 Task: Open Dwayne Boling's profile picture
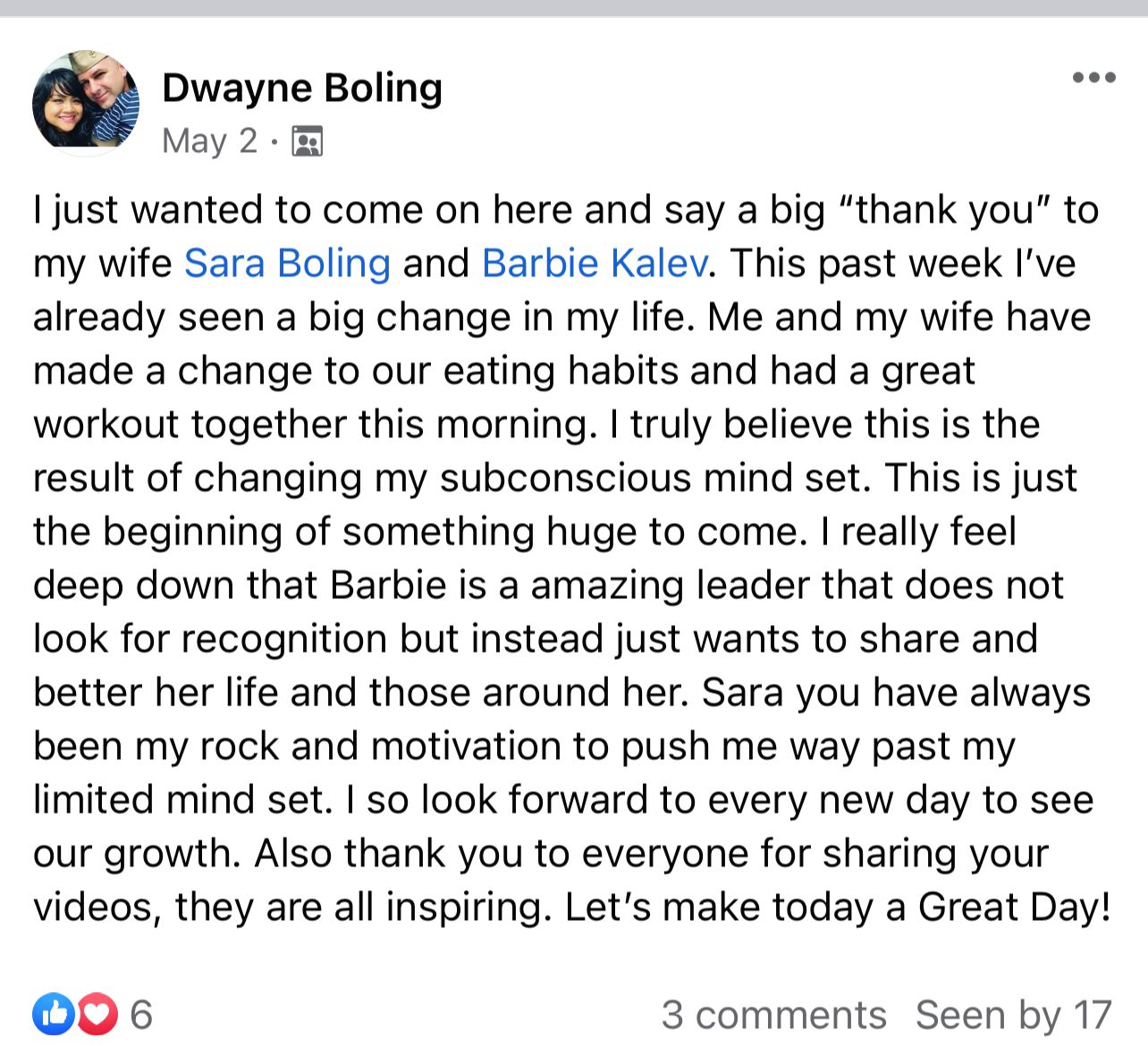(86, 103)
